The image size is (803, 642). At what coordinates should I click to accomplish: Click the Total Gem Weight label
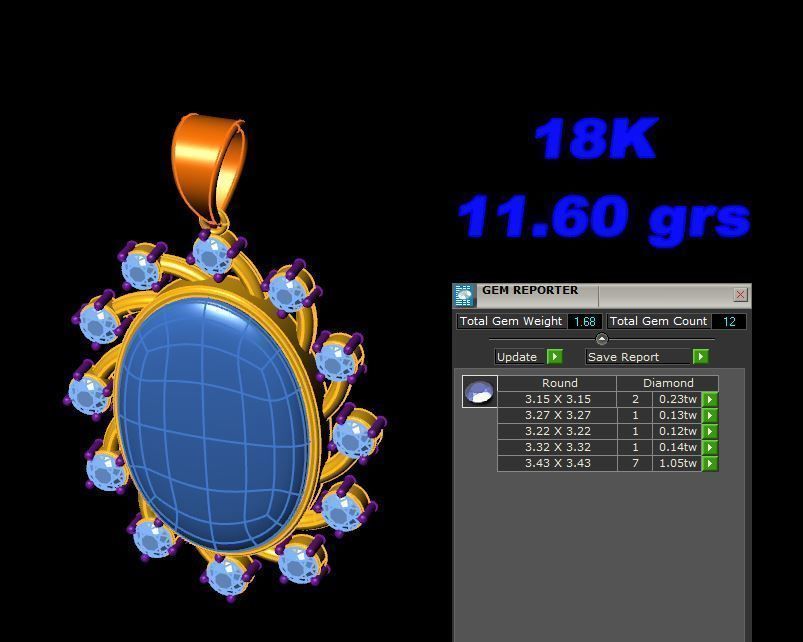pos(511,322)
